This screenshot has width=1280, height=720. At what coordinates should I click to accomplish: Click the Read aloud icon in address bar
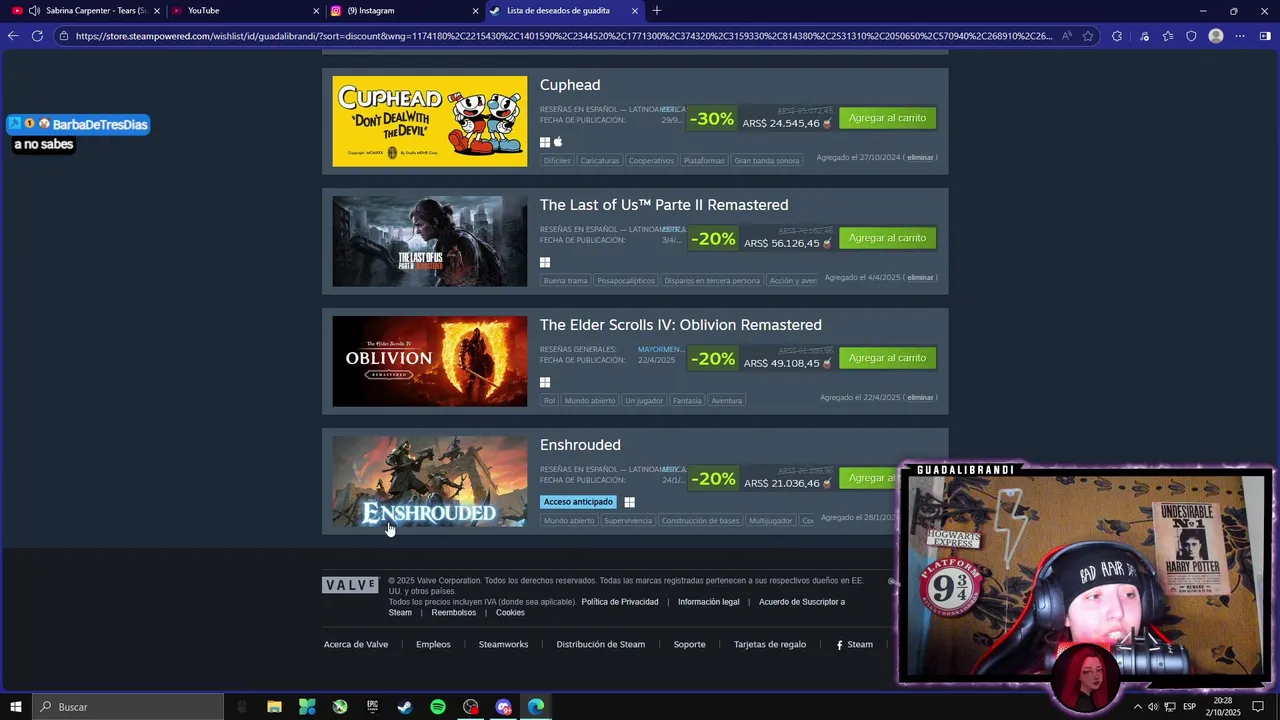pos(1067,36)
